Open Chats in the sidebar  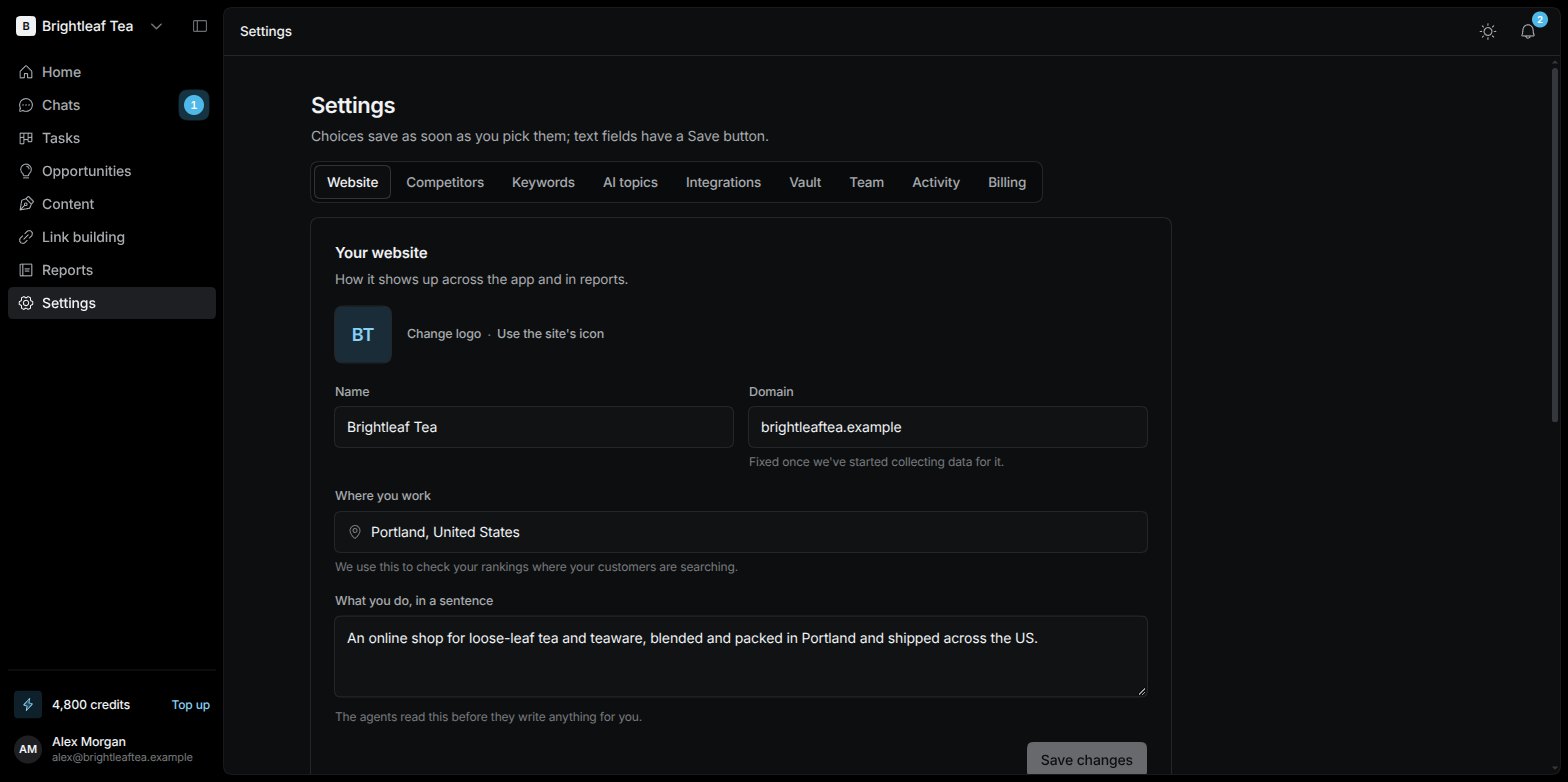click(x=112, y=105)
